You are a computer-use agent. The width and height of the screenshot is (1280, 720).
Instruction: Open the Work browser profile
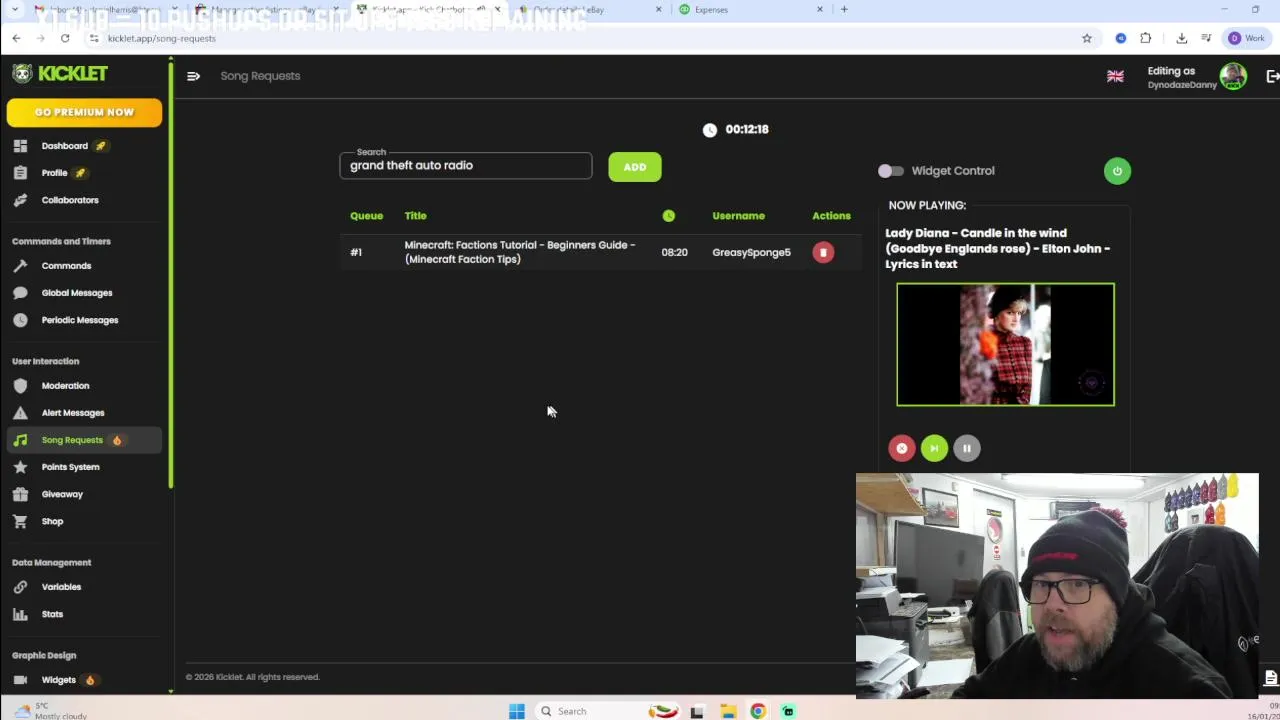click(x=1247, y=38)
